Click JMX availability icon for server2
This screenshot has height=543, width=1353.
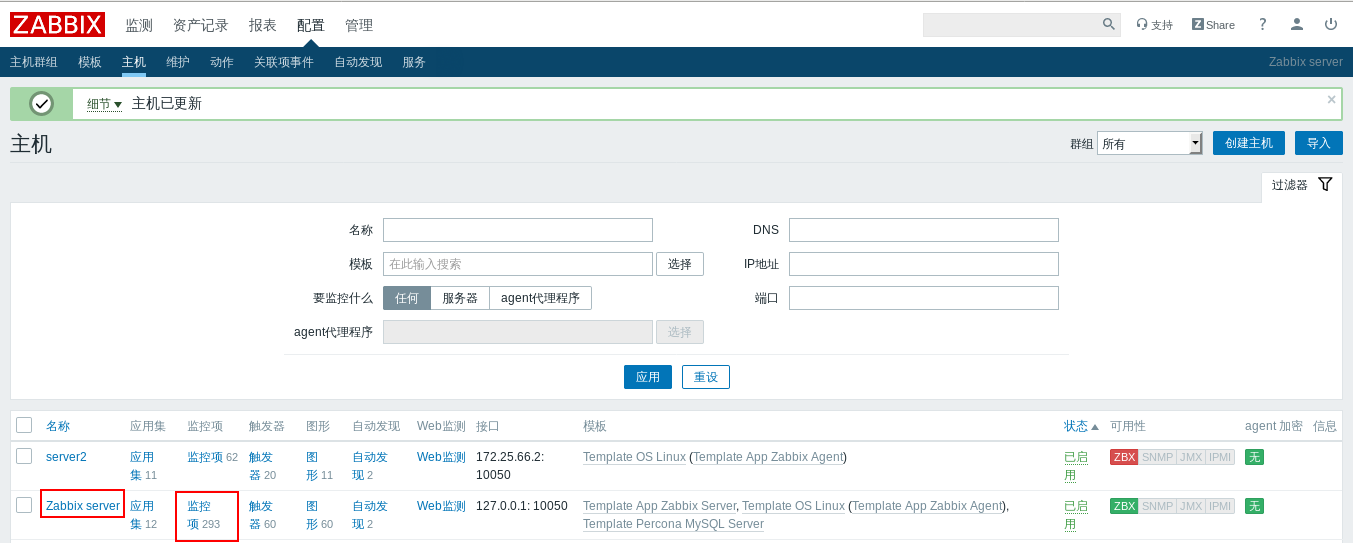click(1191, 457)
